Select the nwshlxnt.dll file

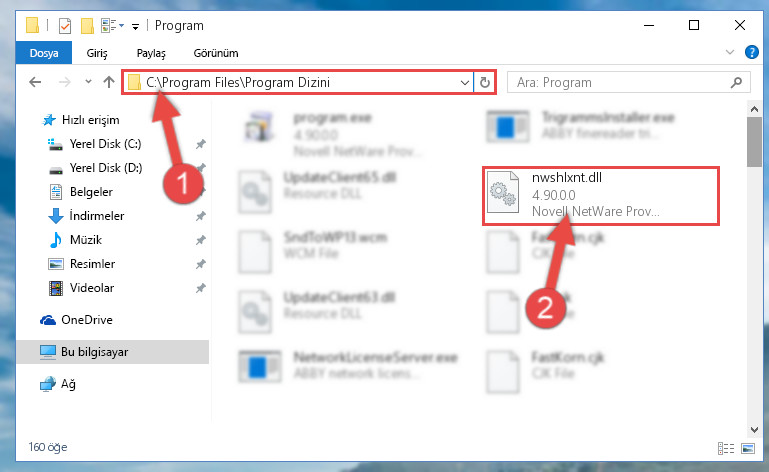click(600, 196)
